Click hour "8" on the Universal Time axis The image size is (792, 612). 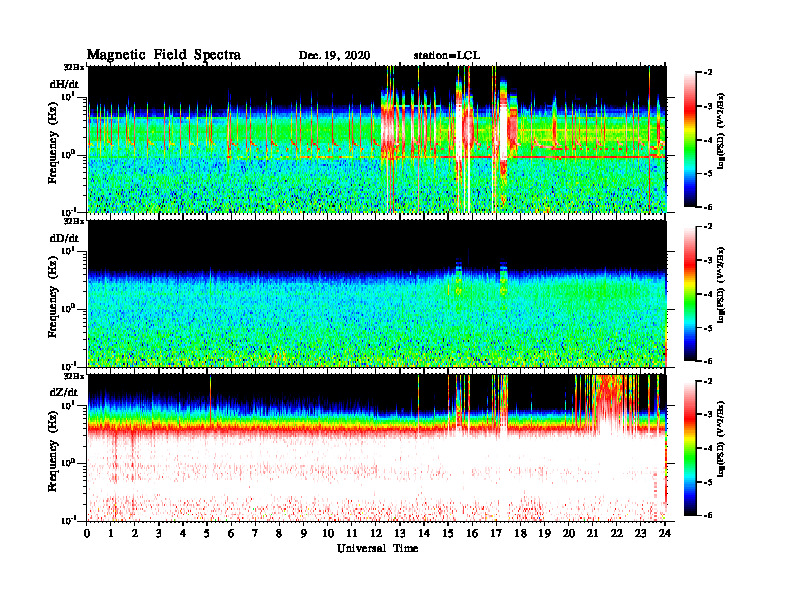coord(279,533)
